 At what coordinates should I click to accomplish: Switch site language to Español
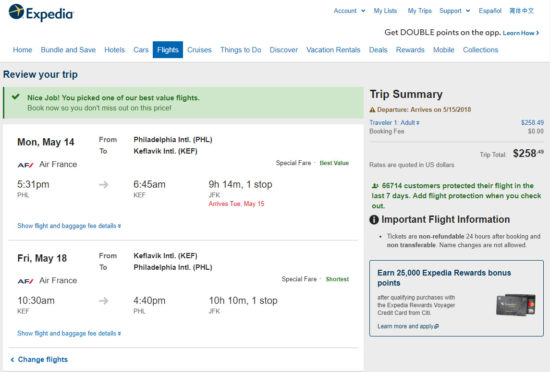click(x=490, y=11)
